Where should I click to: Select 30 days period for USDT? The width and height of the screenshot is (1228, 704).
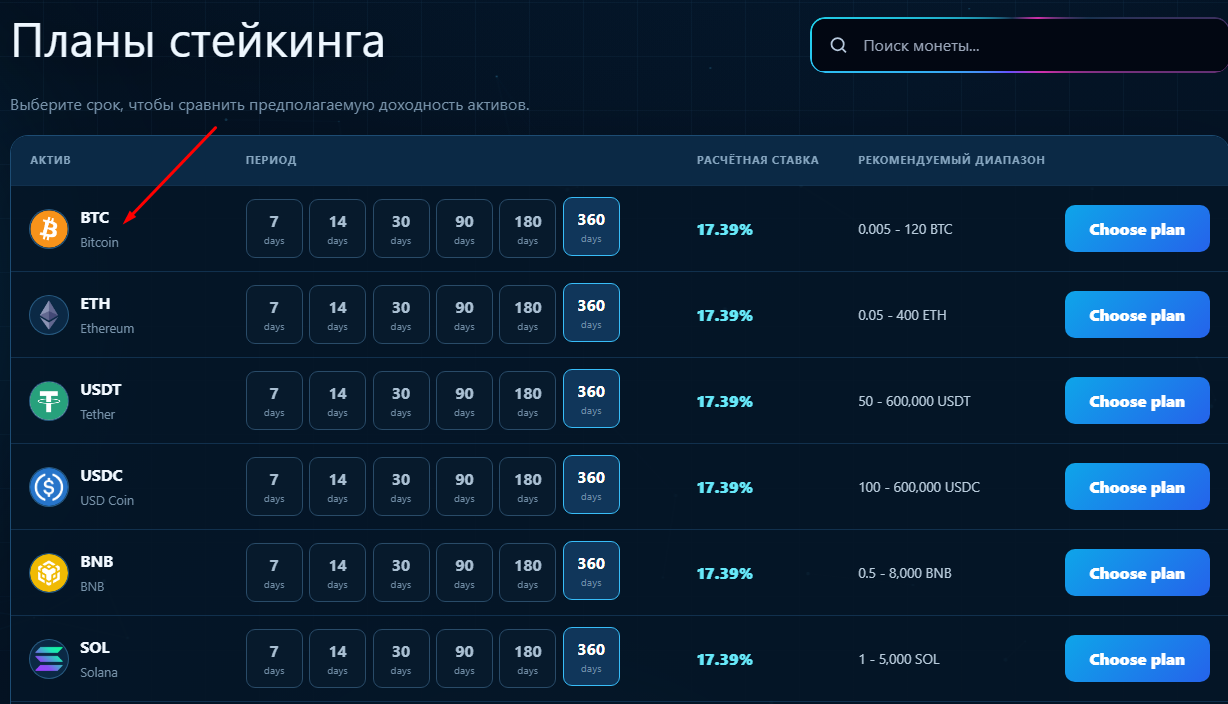[x=401, y=401]
